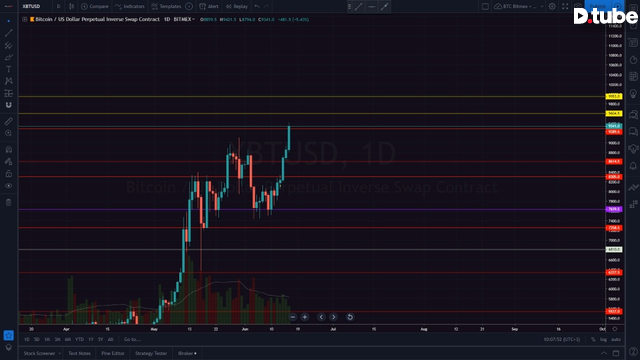This screenshot has width=640, height=360.
Task: Open the candle chart style selector
Action: pyautogui.click(x=71, y=6)
